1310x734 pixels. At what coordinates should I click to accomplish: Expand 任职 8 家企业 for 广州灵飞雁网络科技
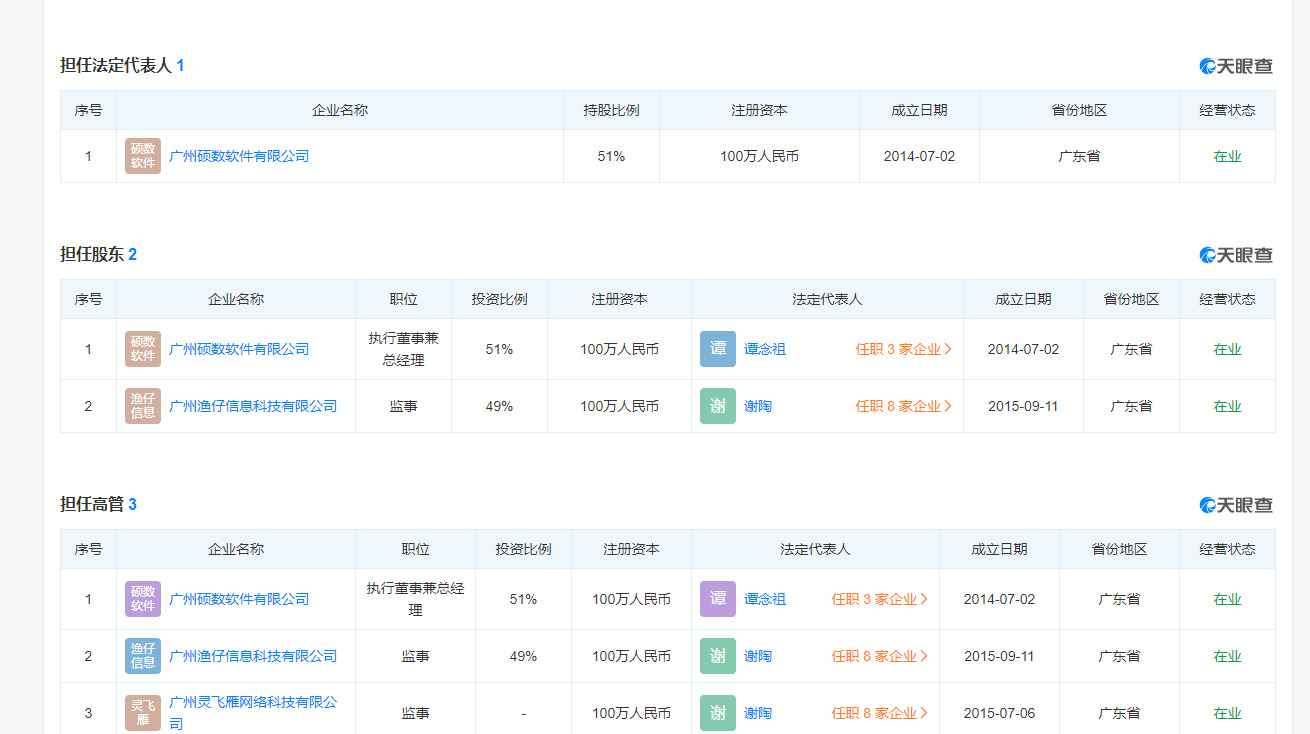pyautogui.click(x=879, y=713)
